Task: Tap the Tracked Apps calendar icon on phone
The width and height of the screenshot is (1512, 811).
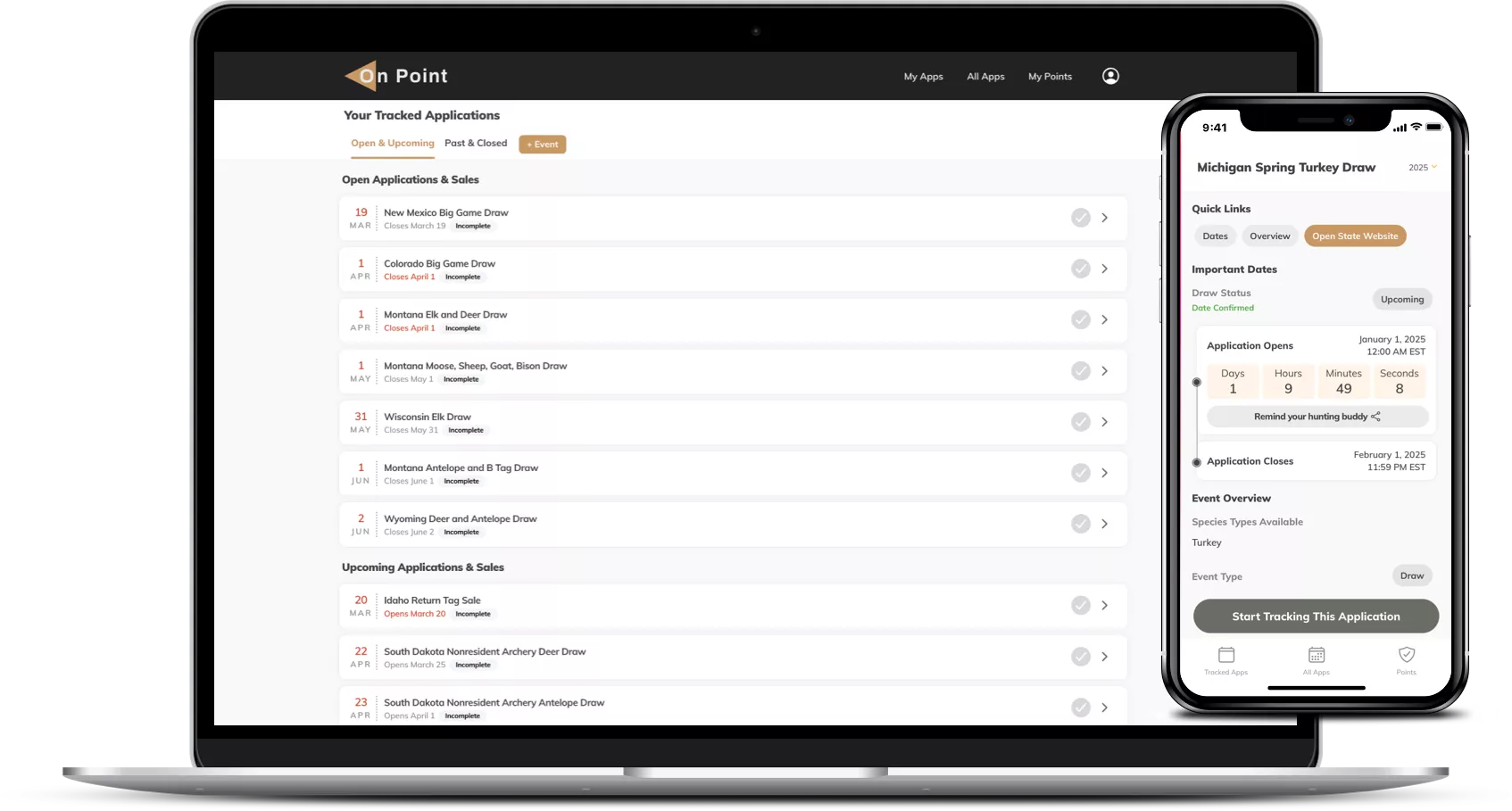Action: pyautogui.click(x=1226, y=655)
